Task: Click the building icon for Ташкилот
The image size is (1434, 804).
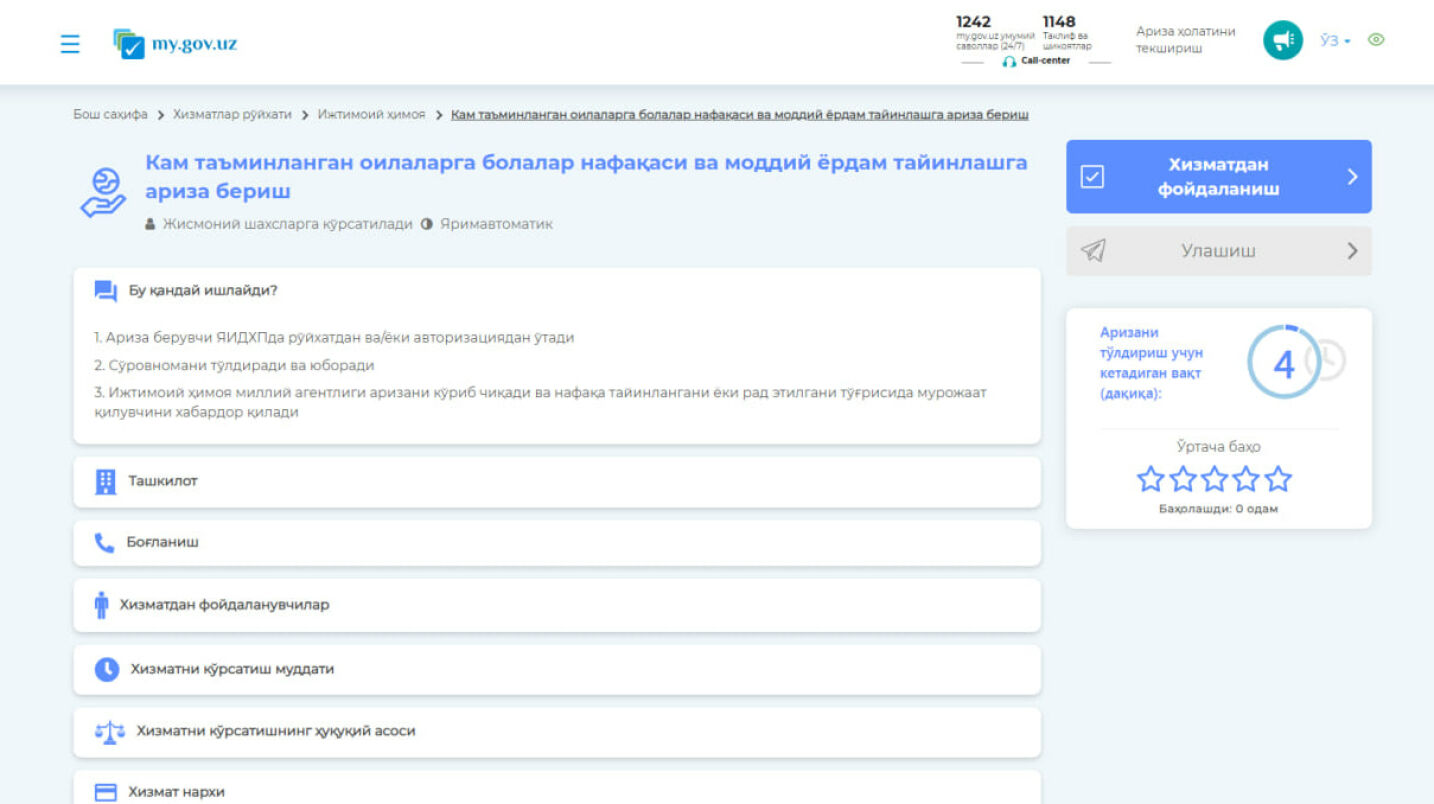Action: tap(105, 481)
